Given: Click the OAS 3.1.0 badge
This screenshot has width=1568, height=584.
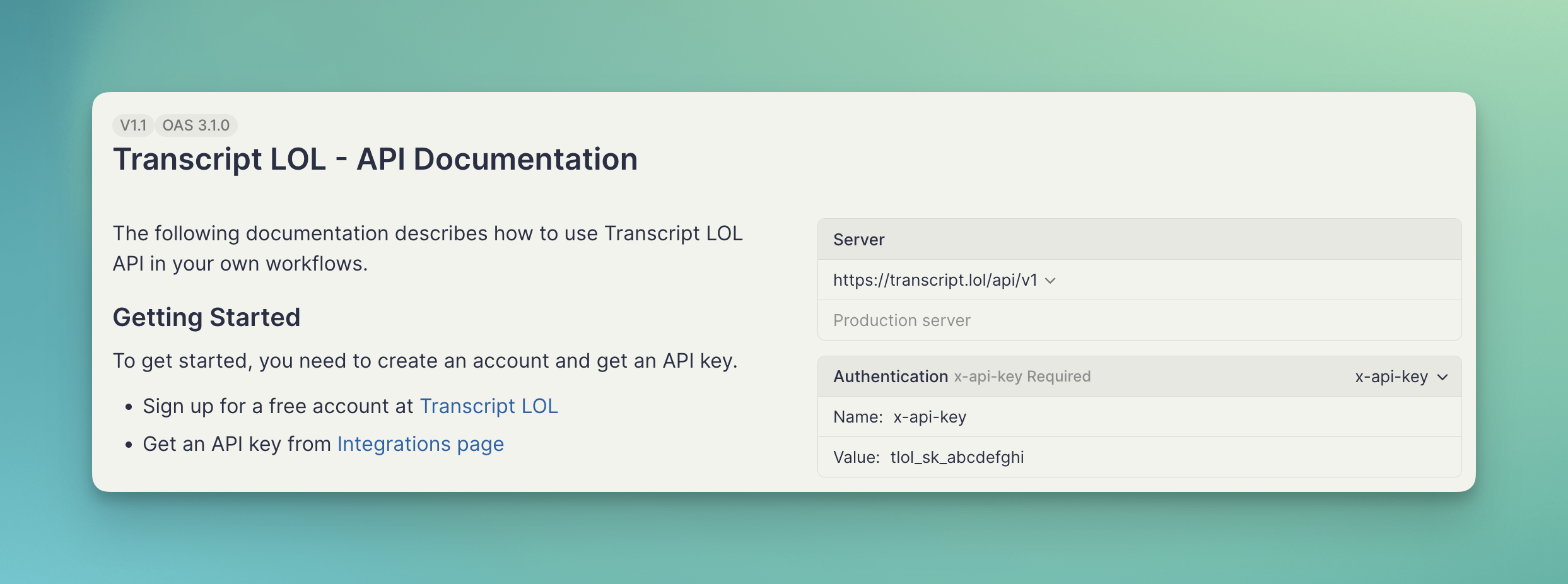Looking at the screenshot, I should (x=196, y=126).
